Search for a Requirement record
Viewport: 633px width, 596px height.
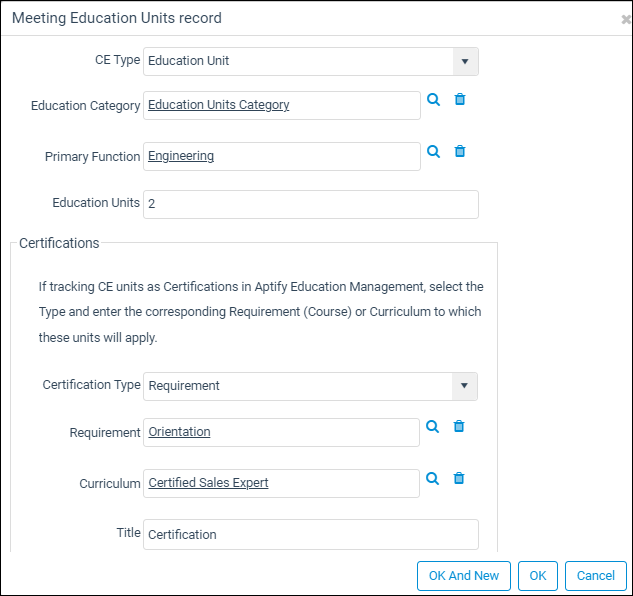click(432, 426)
